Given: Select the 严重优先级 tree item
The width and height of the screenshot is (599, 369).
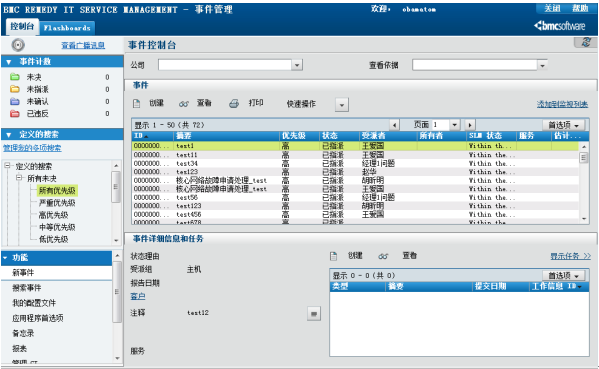Looking at the screenshot, I should pyautogui.click(x=57, y=202).
